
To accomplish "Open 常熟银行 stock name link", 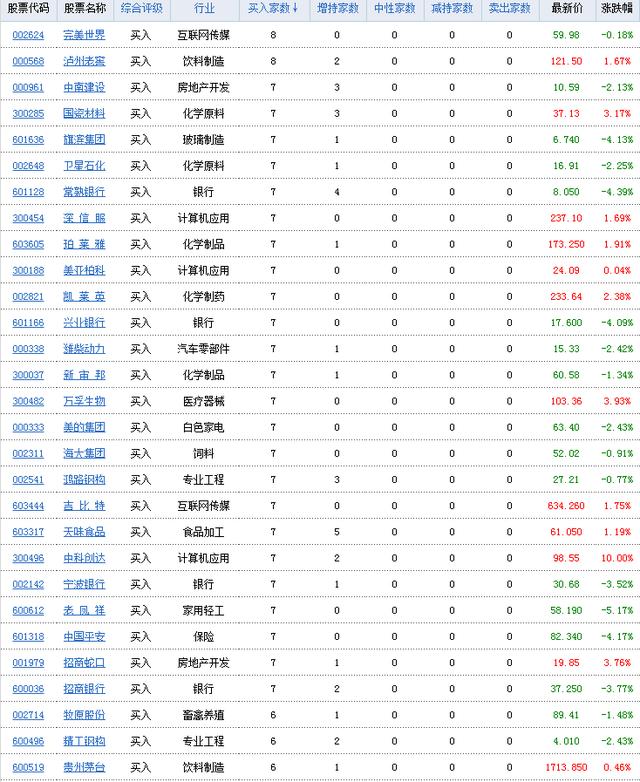I will coord(84,192).
